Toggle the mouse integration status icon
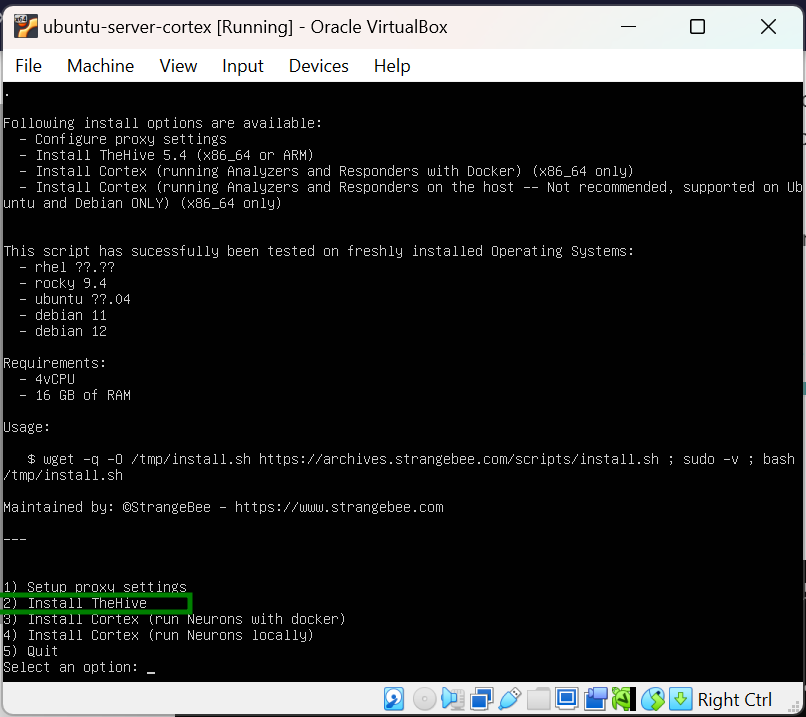 pyautogui.click(x=653, y=700)
